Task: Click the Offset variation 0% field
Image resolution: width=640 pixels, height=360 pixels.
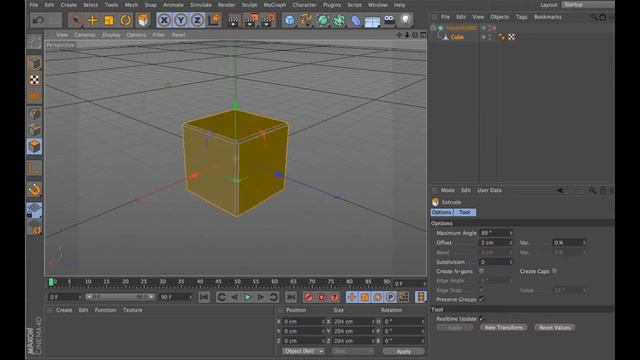Action: pos(569,242)
